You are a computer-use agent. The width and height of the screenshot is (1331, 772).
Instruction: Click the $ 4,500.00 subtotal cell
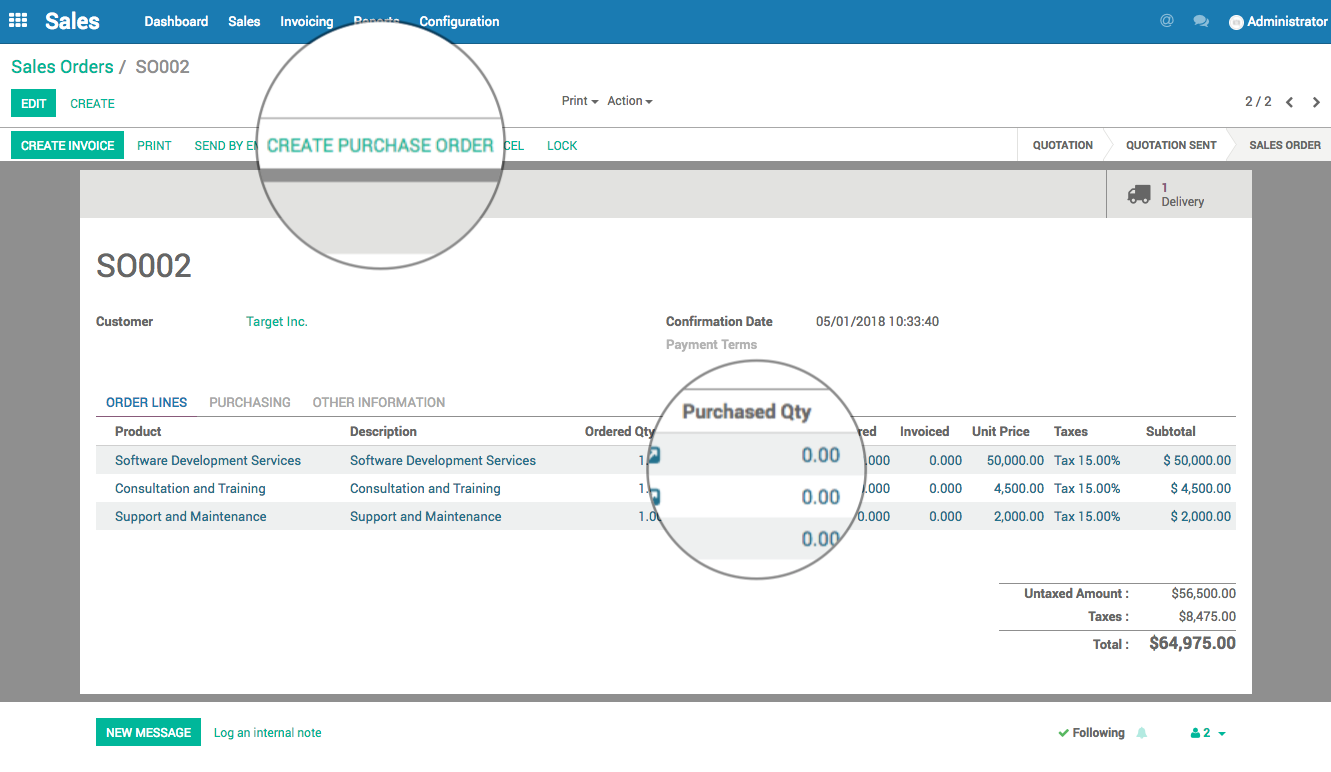1201,489
